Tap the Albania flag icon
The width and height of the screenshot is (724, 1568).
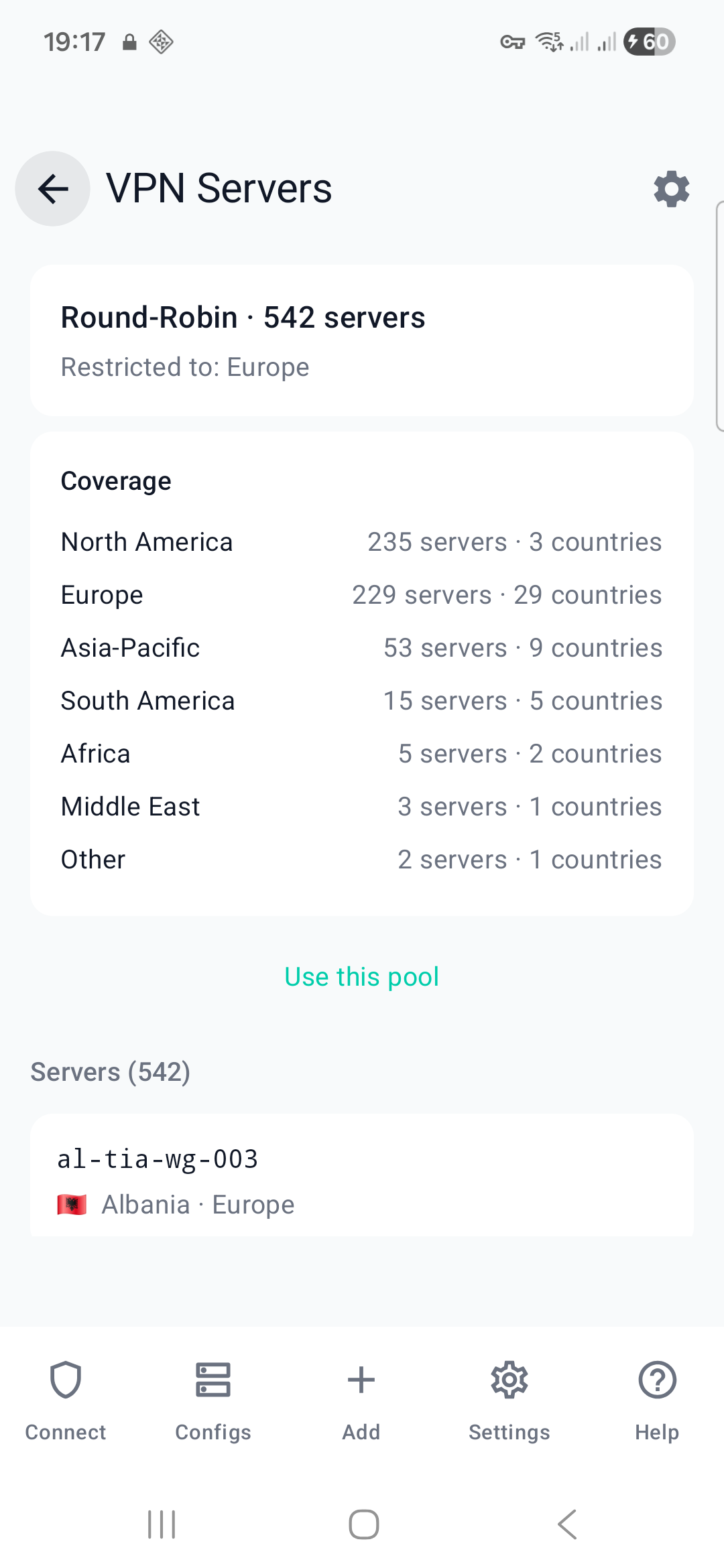tap(72, 1205)
